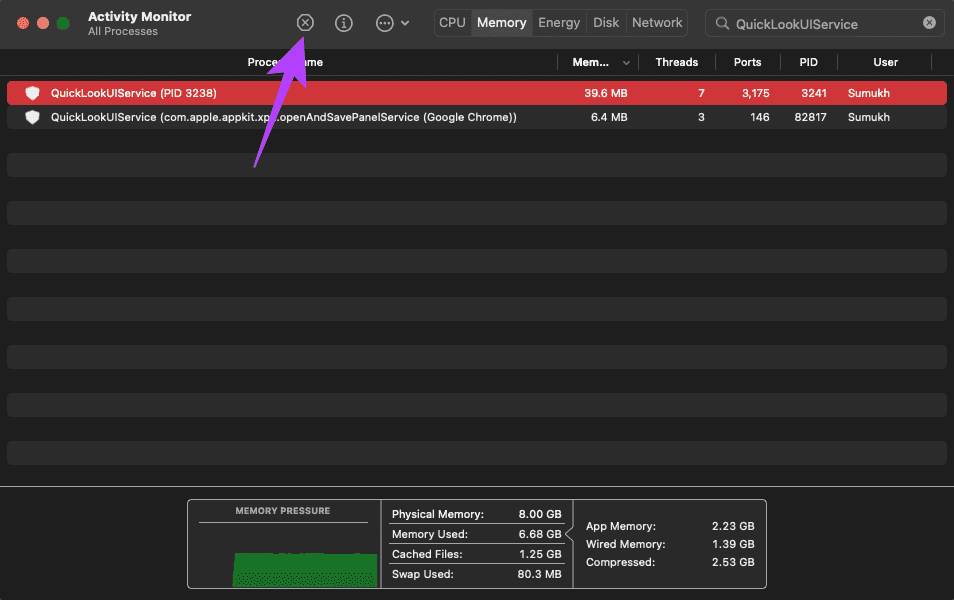Open the process info inspector icon
The image size is (954, 600).
click(344, 23)
